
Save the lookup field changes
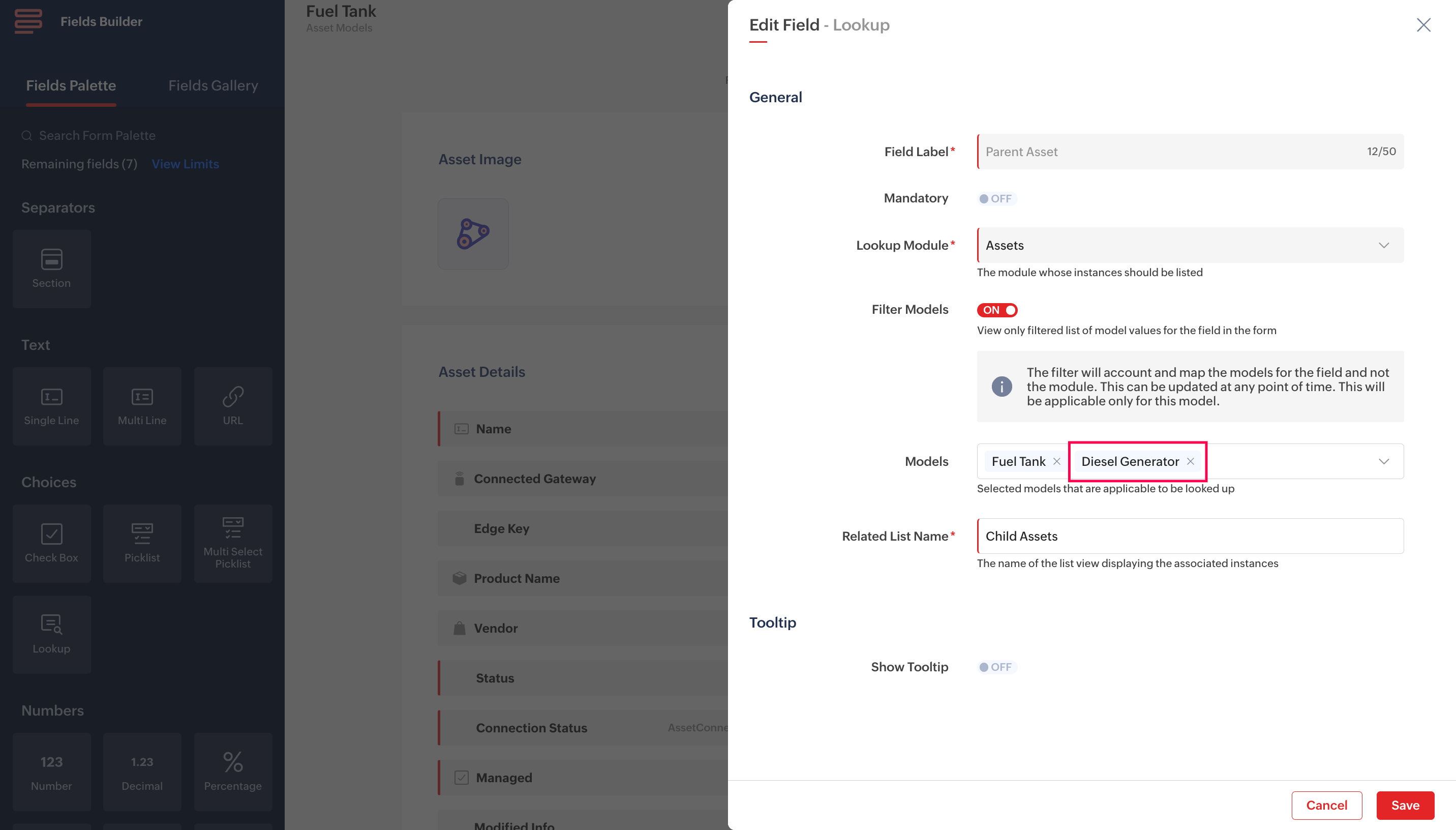click(1405, 805)
